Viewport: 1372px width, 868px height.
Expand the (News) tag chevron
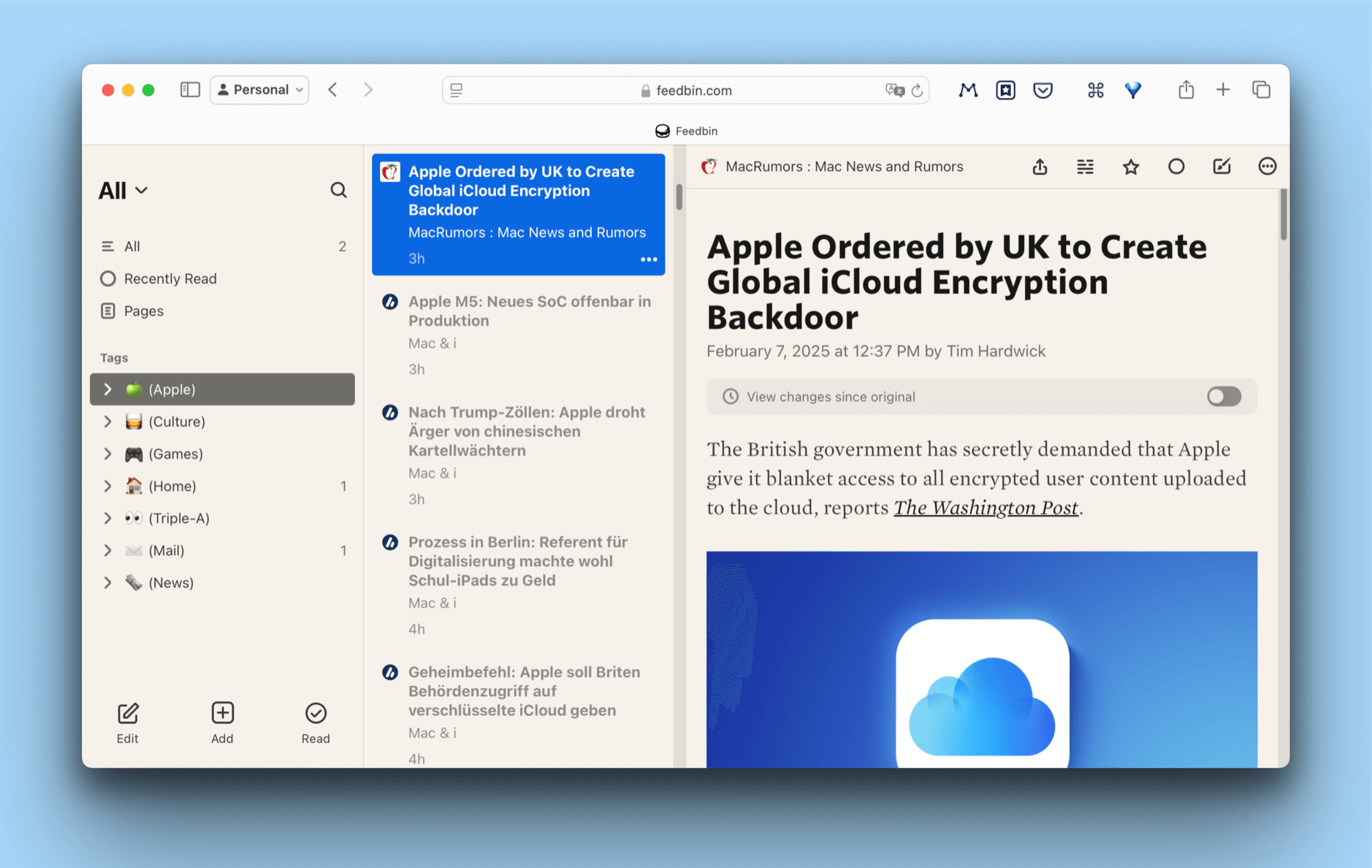point(108,582)
